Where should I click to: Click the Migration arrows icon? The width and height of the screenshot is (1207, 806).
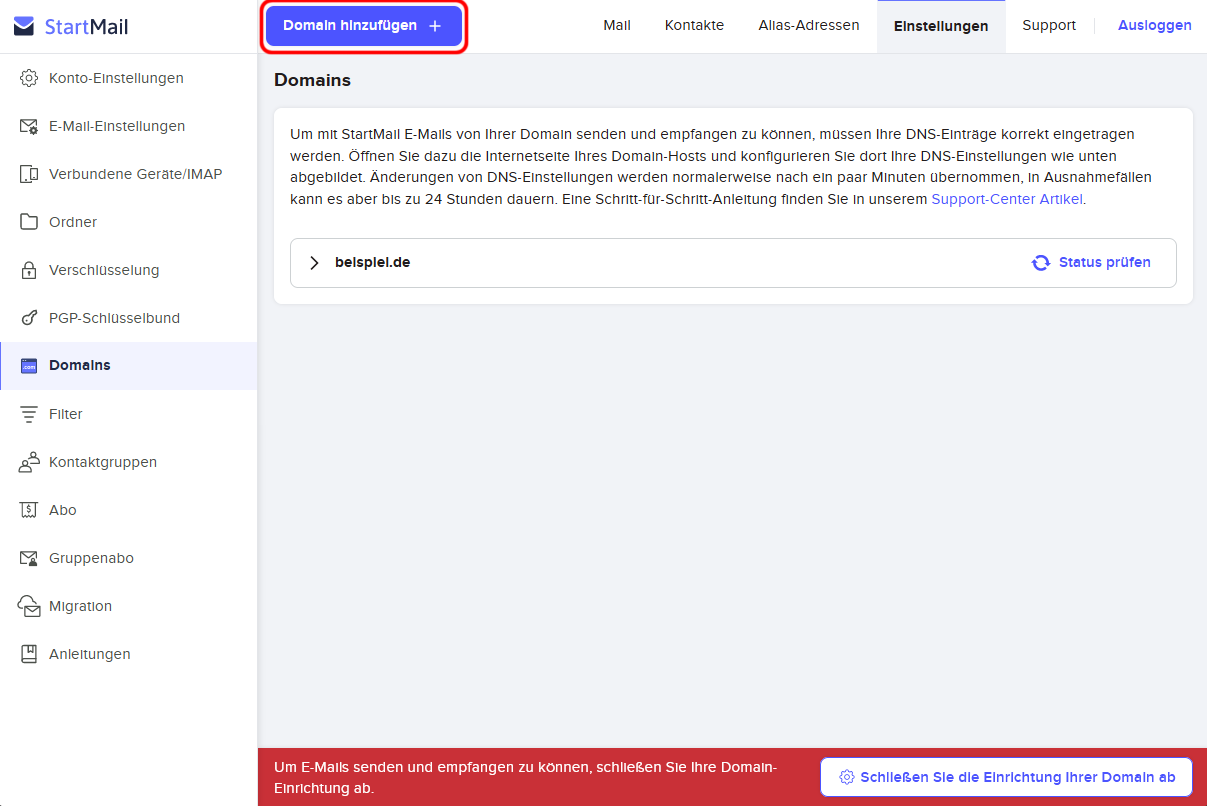tap(27, 606)
